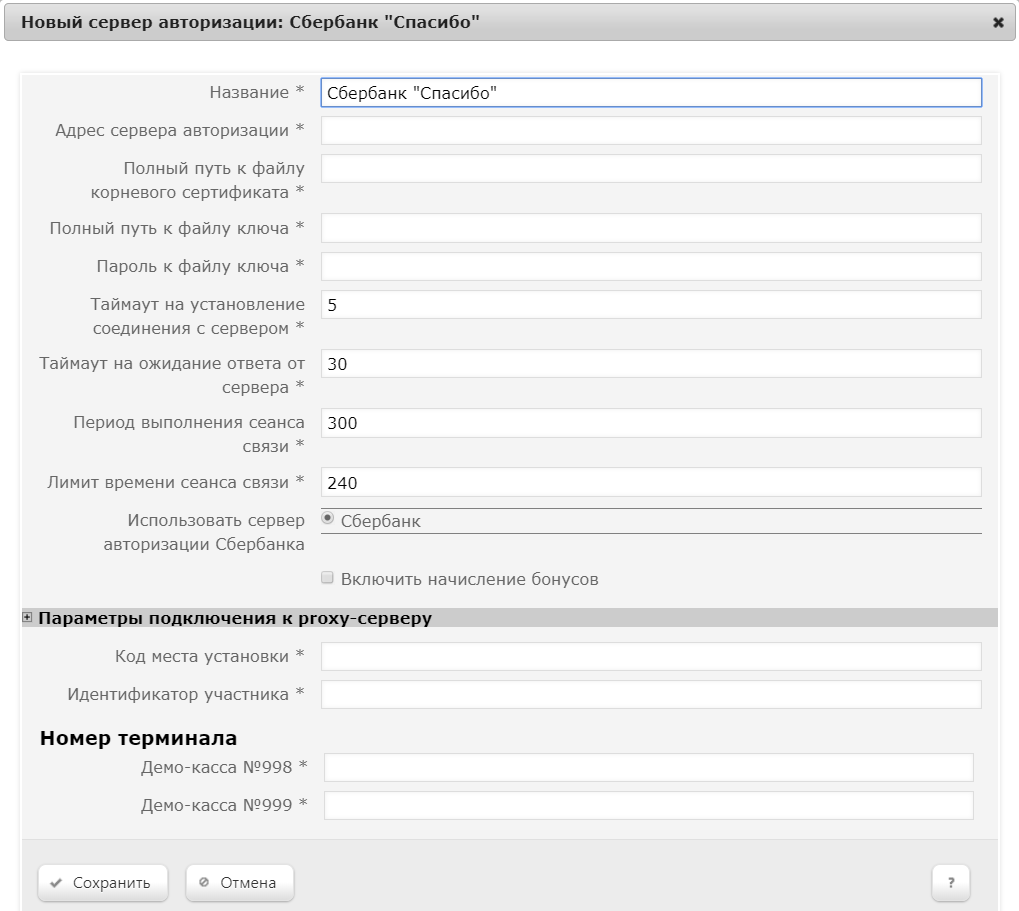Click the Номер терминала heading
Screen dimensions: 1019x911
(x=138, y=738)
